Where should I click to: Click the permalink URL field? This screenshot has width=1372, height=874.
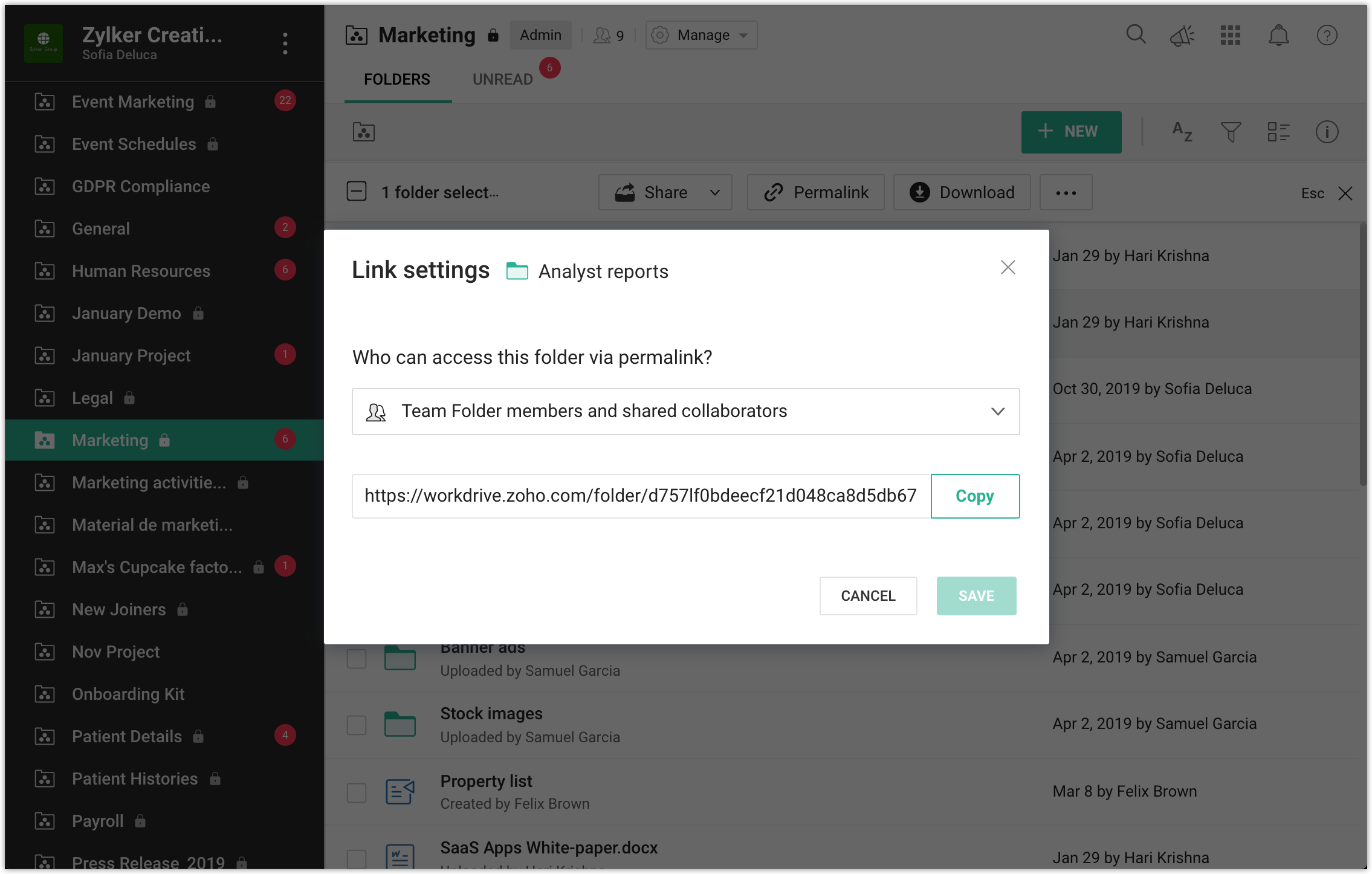point(641,496)
